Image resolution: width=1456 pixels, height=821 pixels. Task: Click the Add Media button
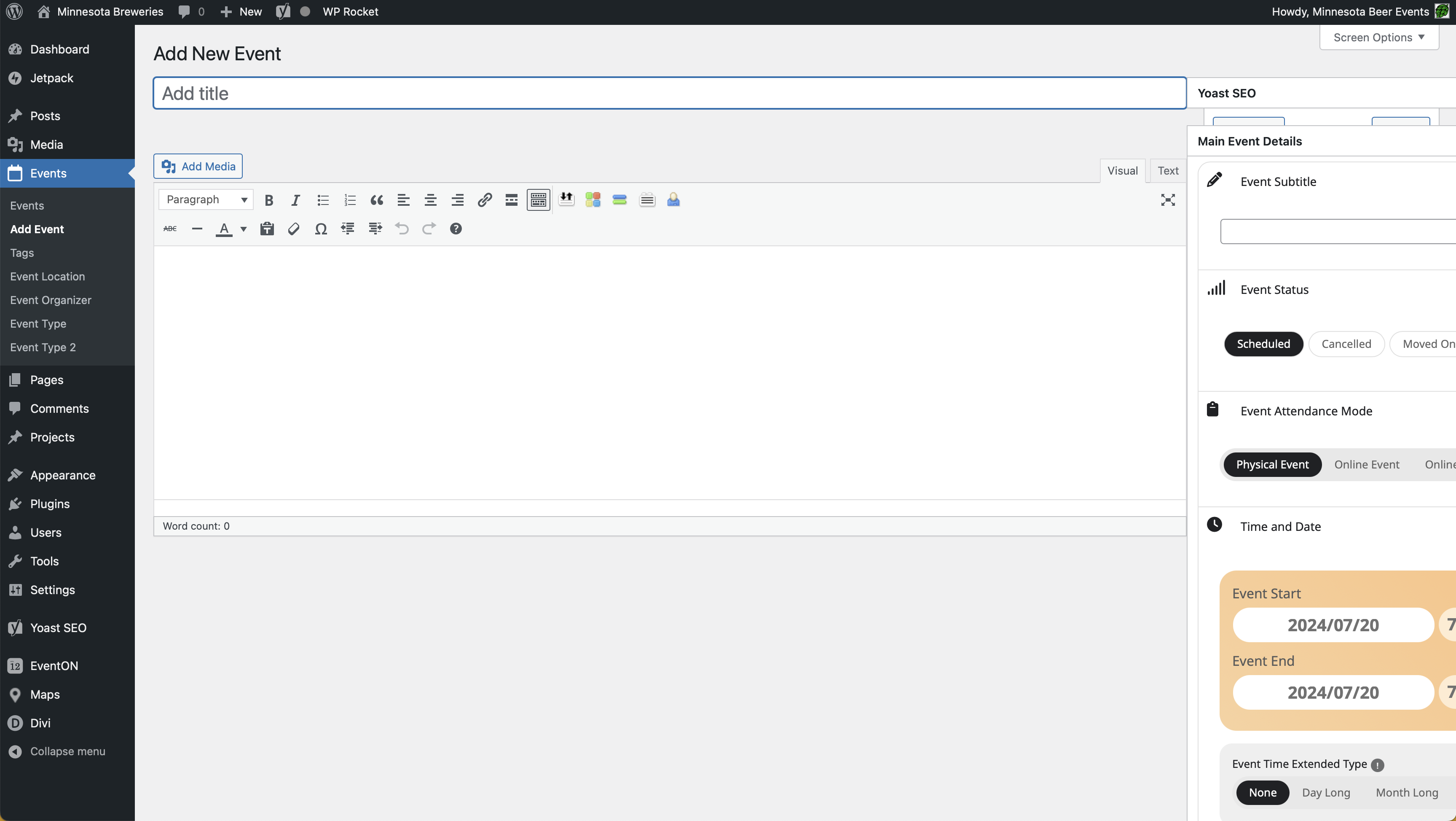click(198, 166)
